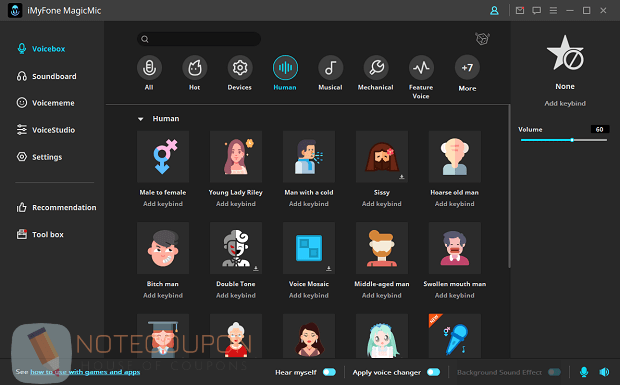
Task: Choose the Double Tone voice
Action: click(x=236, y=248)
